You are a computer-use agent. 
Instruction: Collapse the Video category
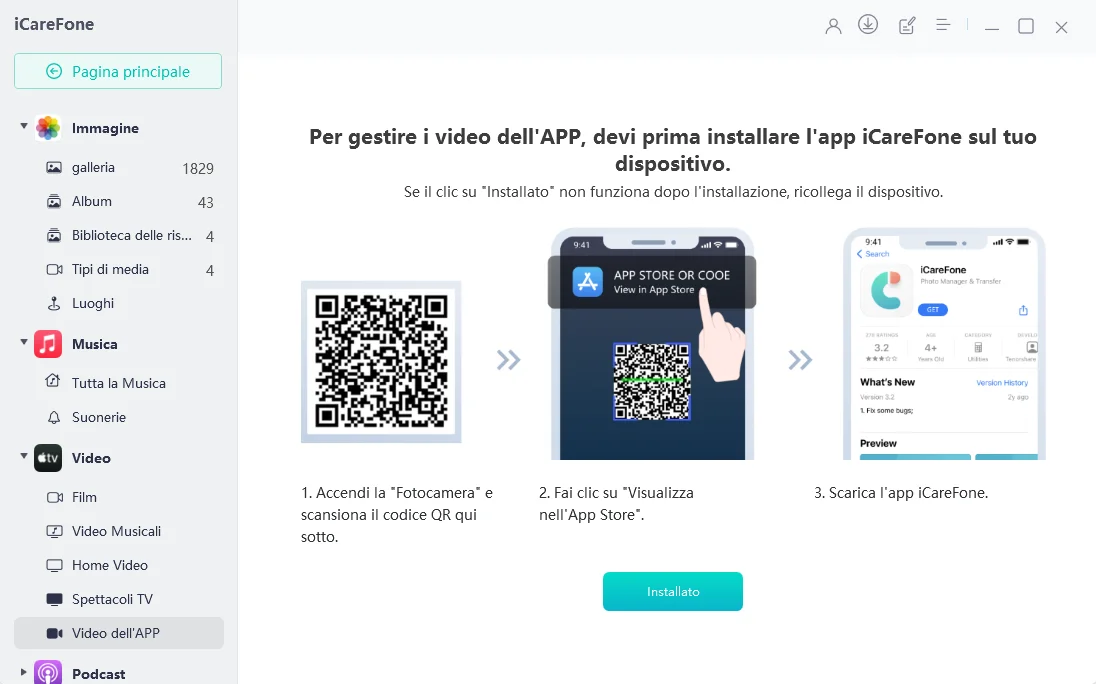pos(22,458)
